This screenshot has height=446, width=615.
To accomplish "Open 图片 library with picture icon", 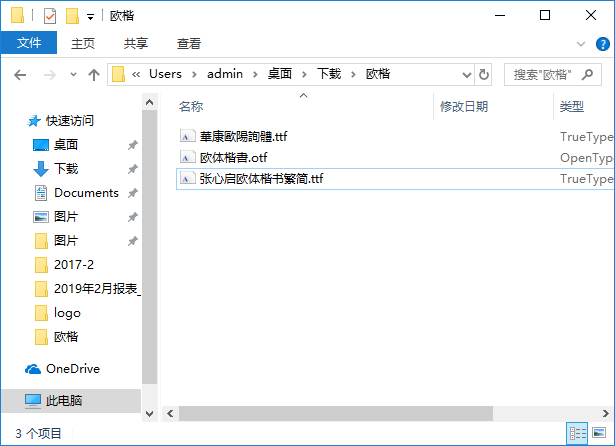I will (66, 217).
